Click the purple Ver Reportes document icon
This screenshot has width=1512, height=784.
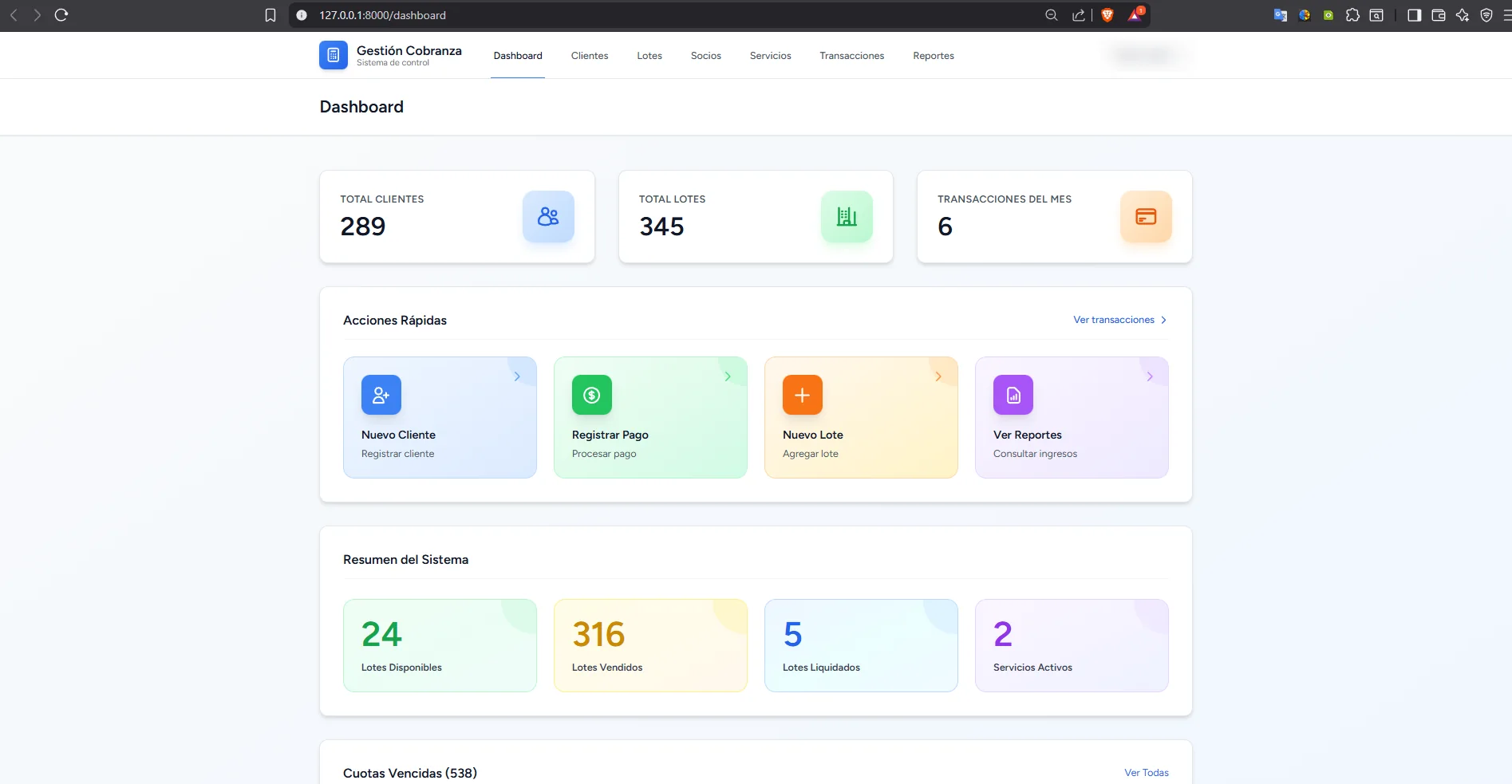click(x=1013, y=395)
